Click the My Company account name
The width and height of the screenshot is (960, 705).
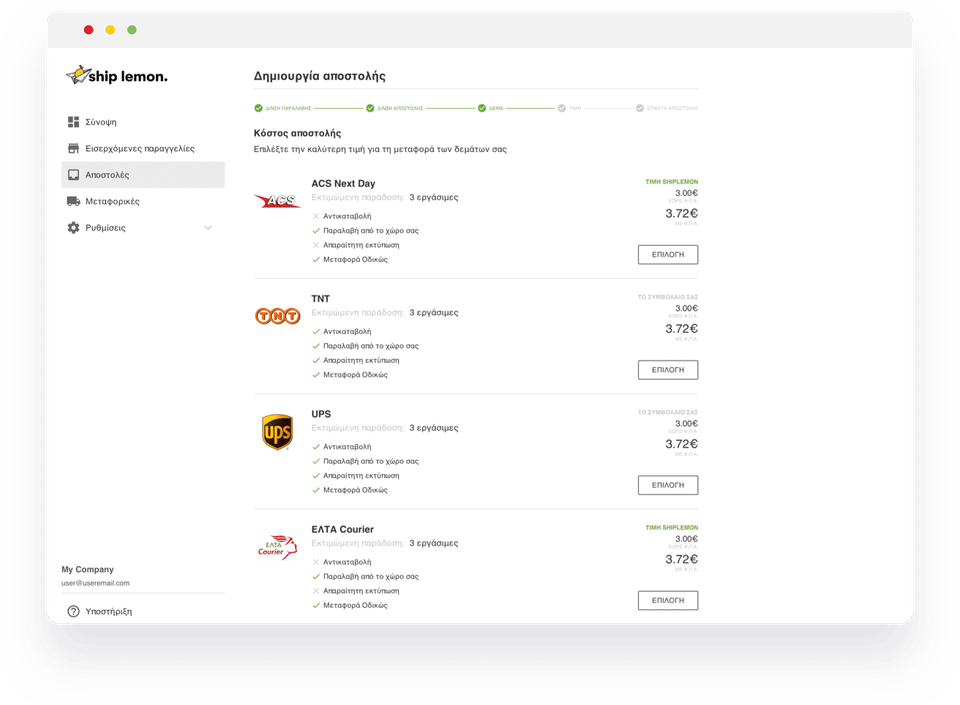click(x=88, y=569)
